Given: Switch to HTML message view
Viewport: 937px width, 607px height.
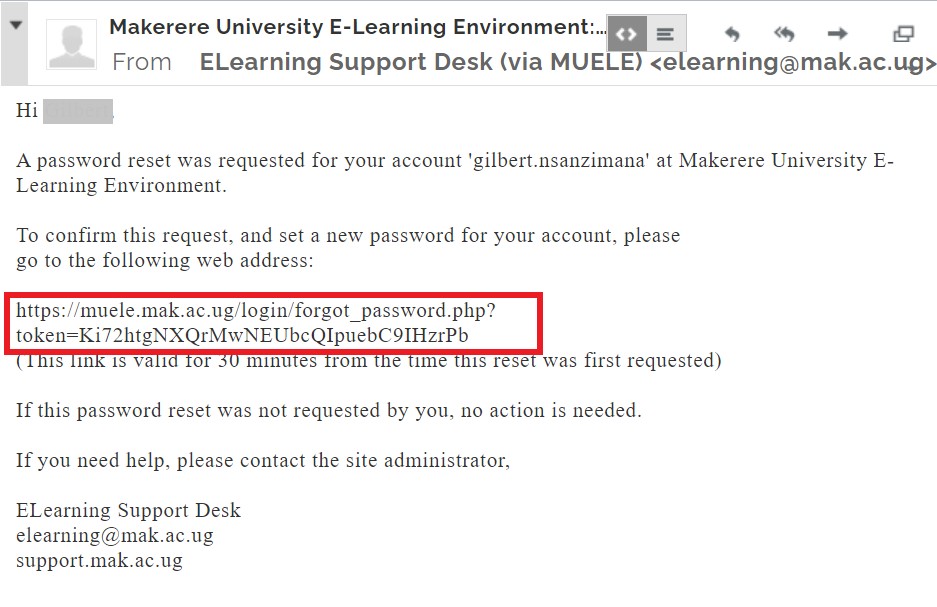Looking at the screenshot, I should pyautogui.click(x=626, y=34).
